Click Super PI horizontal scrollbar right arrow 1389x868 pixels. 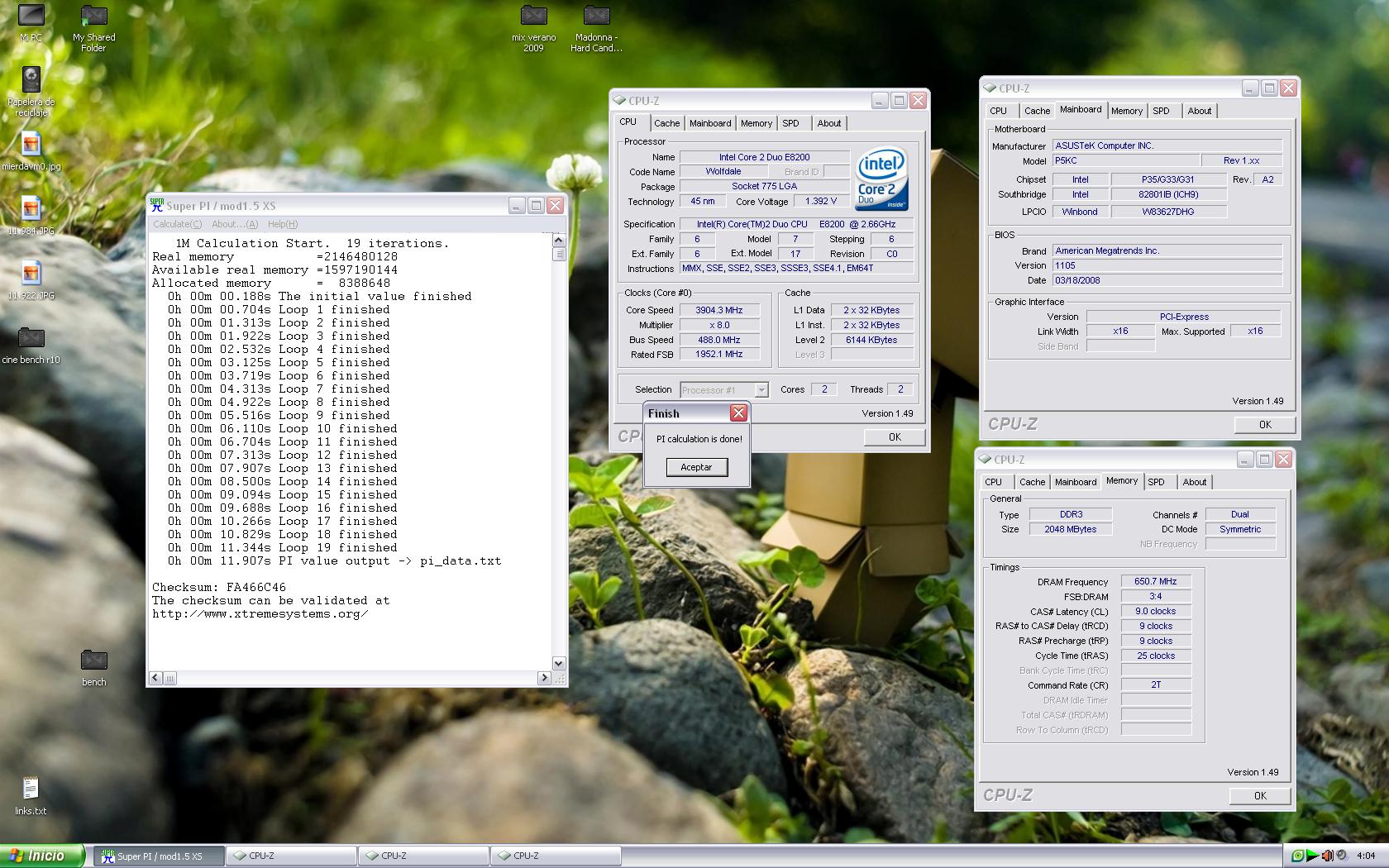pyautogui.click(x=544, y=678)
